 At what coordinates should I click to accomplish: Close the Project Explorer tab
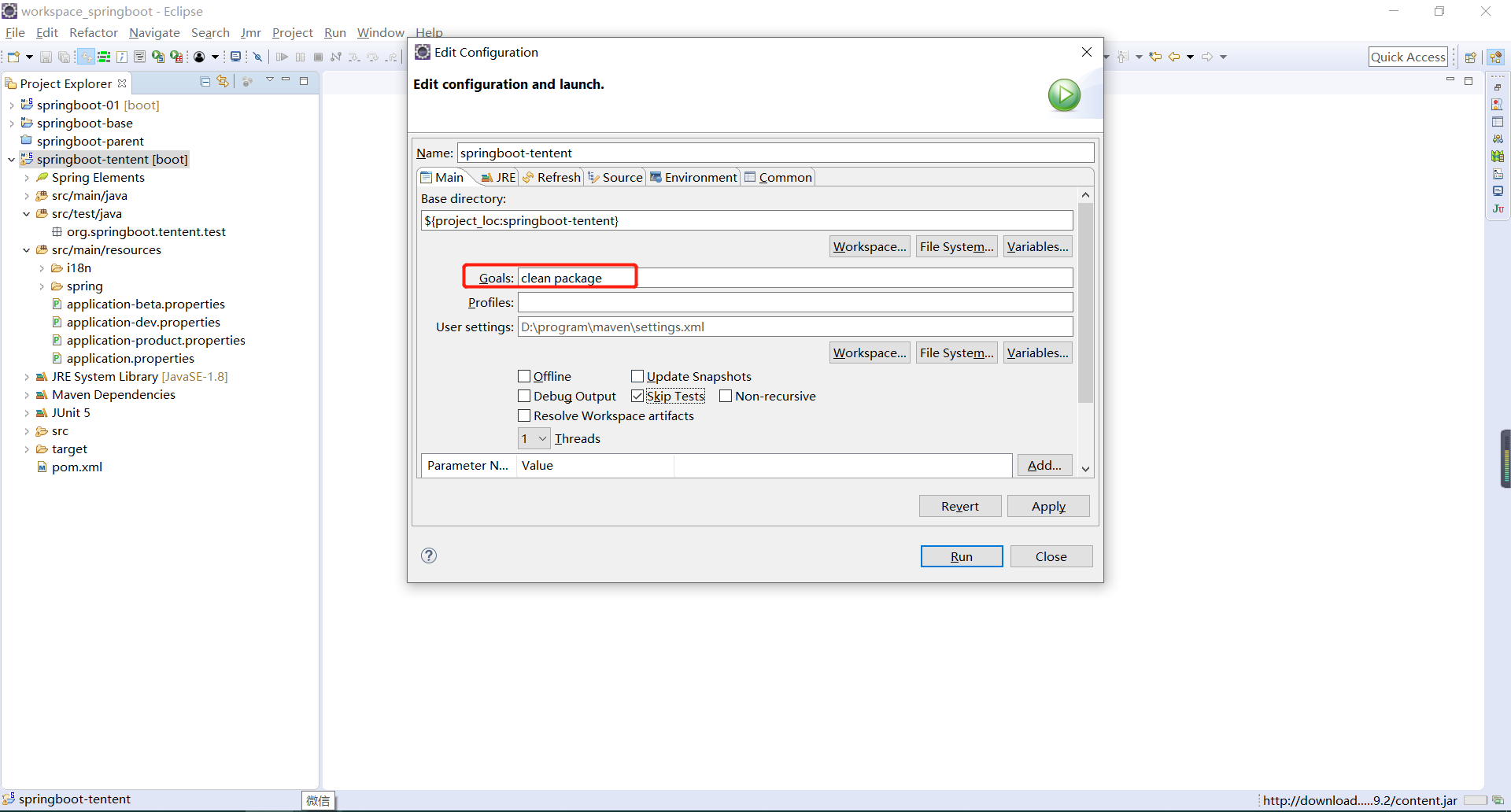point(122,83)
